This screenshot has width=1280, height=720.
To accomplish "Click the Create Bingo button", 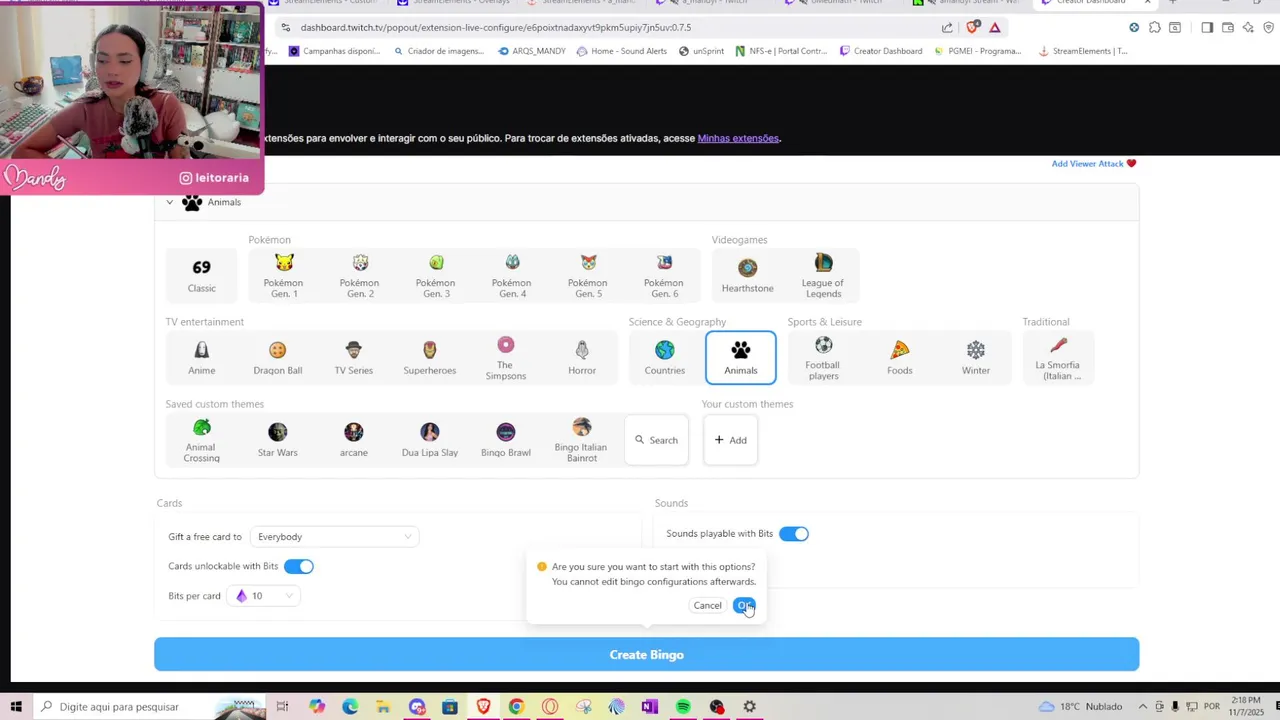I will click(x=646, y=655).
